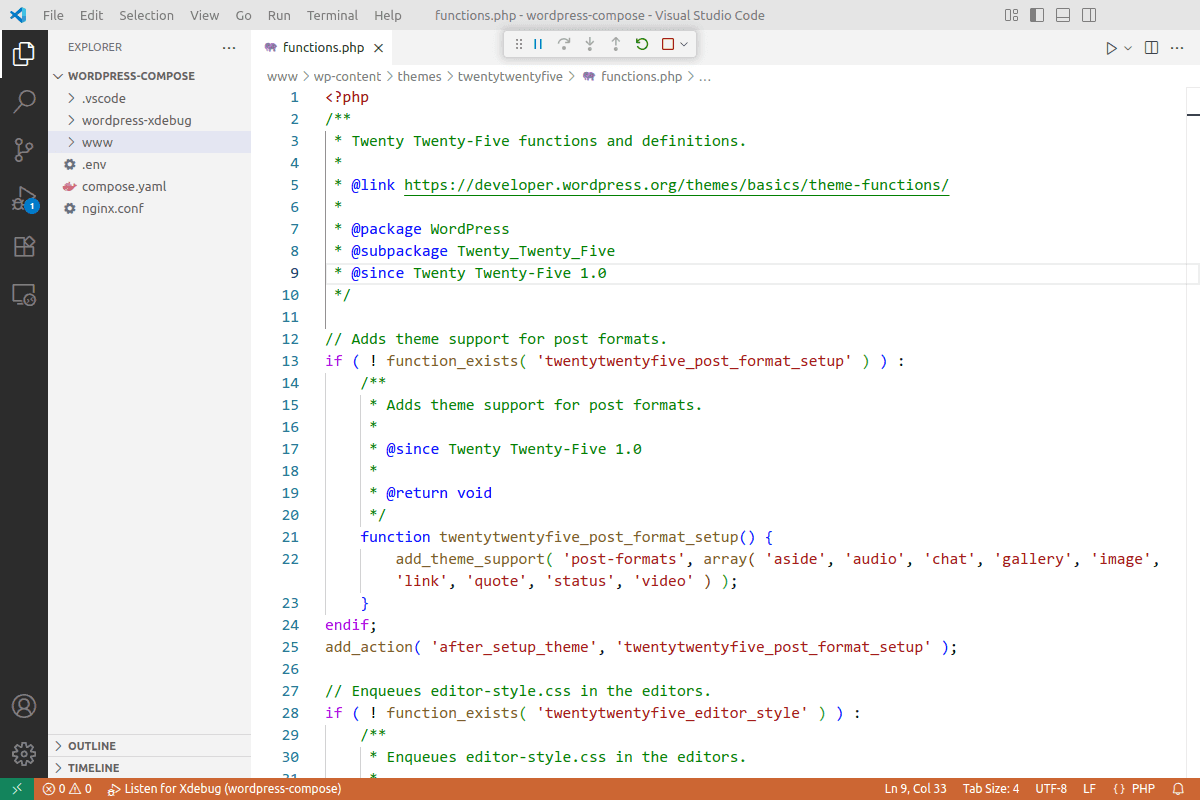Open the Selection menu
The image size is (1200, 800).
(x=146, y=15)
